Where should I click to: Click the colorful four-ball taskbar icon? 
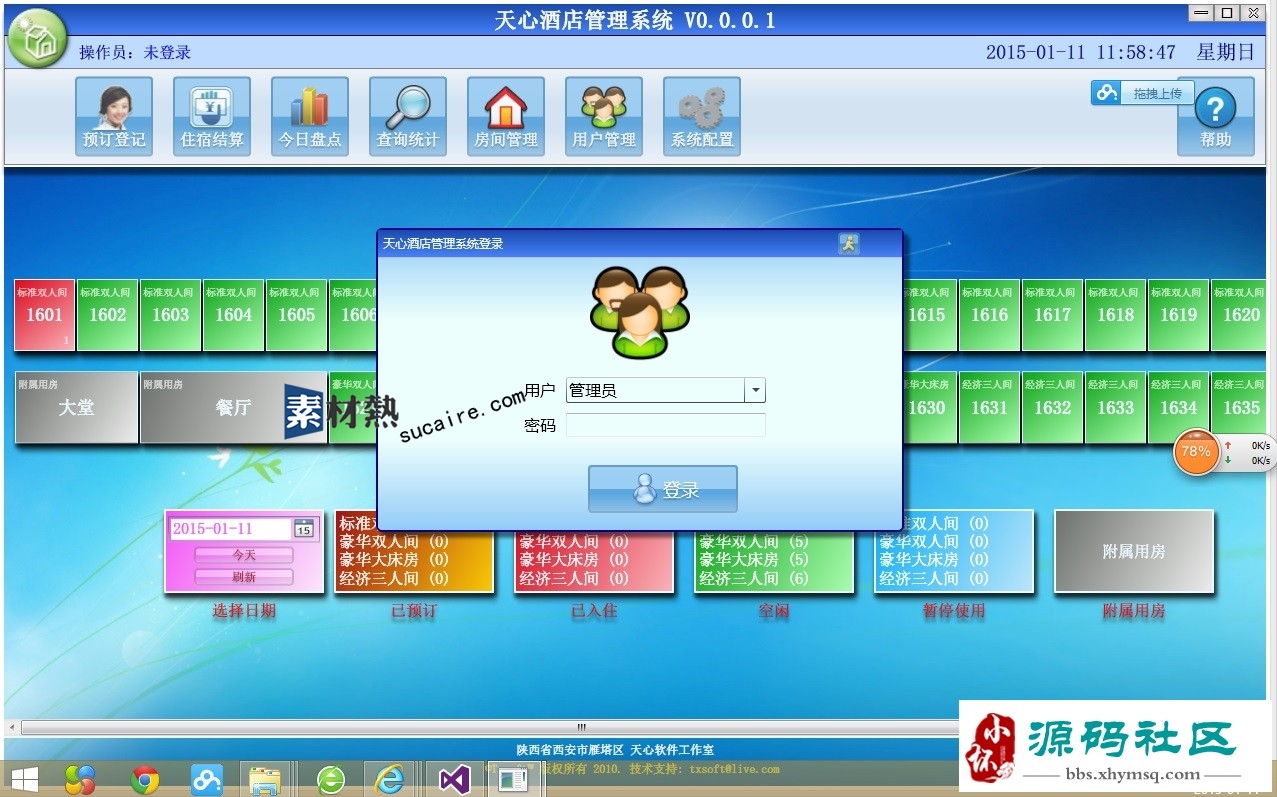point(81,779)
